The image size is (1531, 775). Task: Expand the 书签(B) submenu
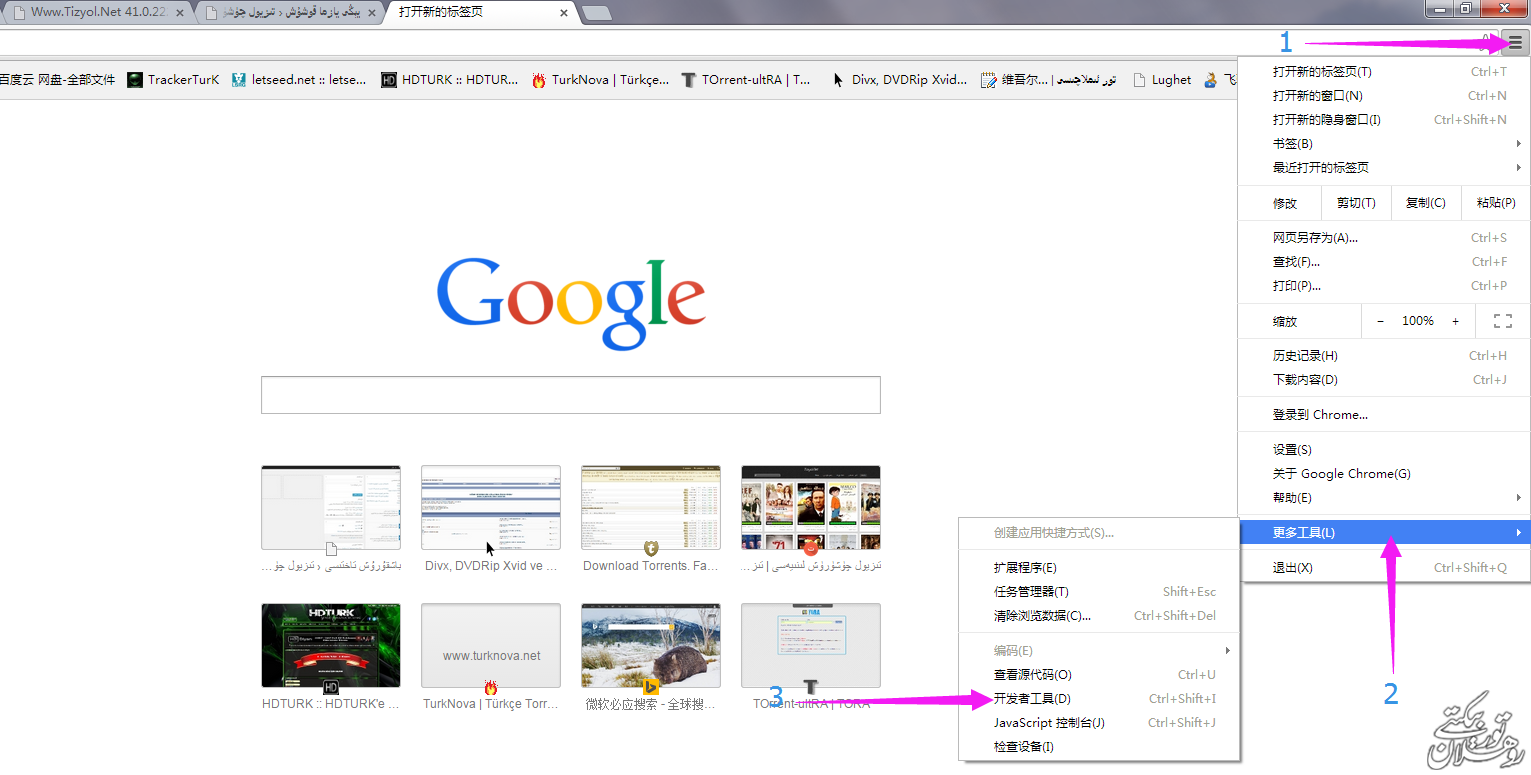[x=1384, y=144]
